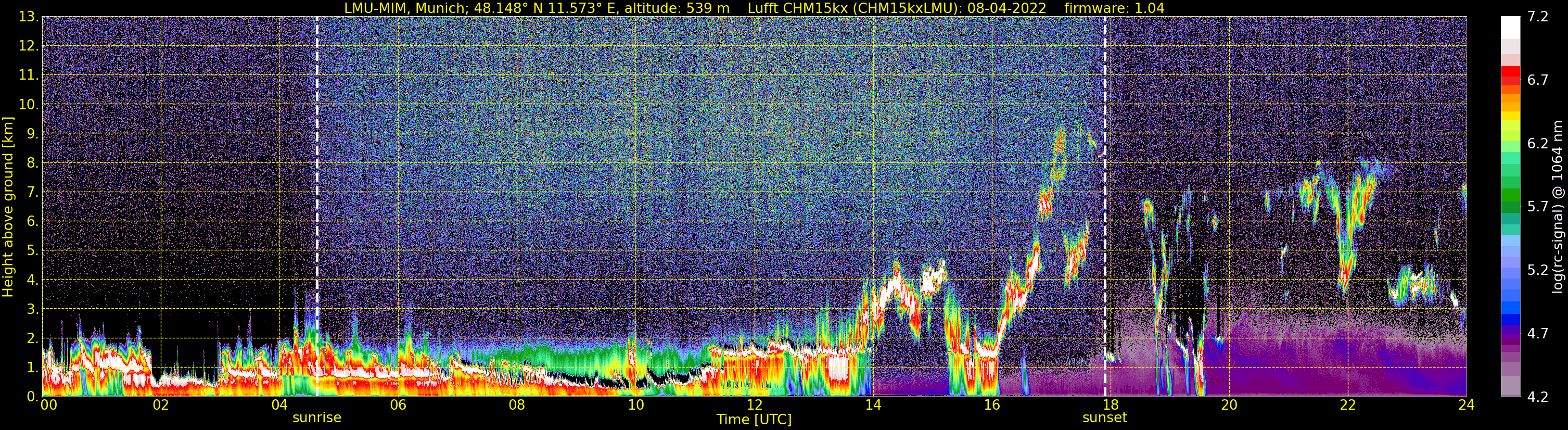Click the '00' time axis tick label
Viewport: 1568px width, 430px height.
pos(49,405)
